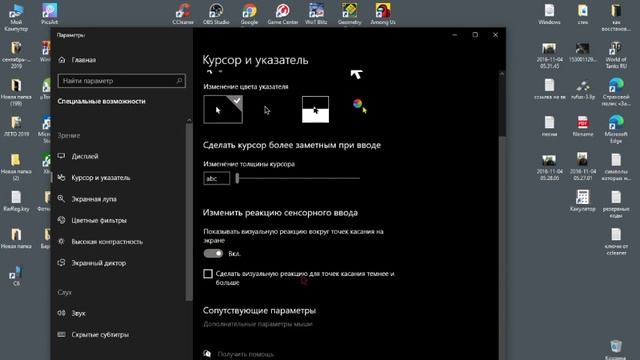Click the Получить помощь link
The width and height of the screenshot is (640, 360).
245,354
